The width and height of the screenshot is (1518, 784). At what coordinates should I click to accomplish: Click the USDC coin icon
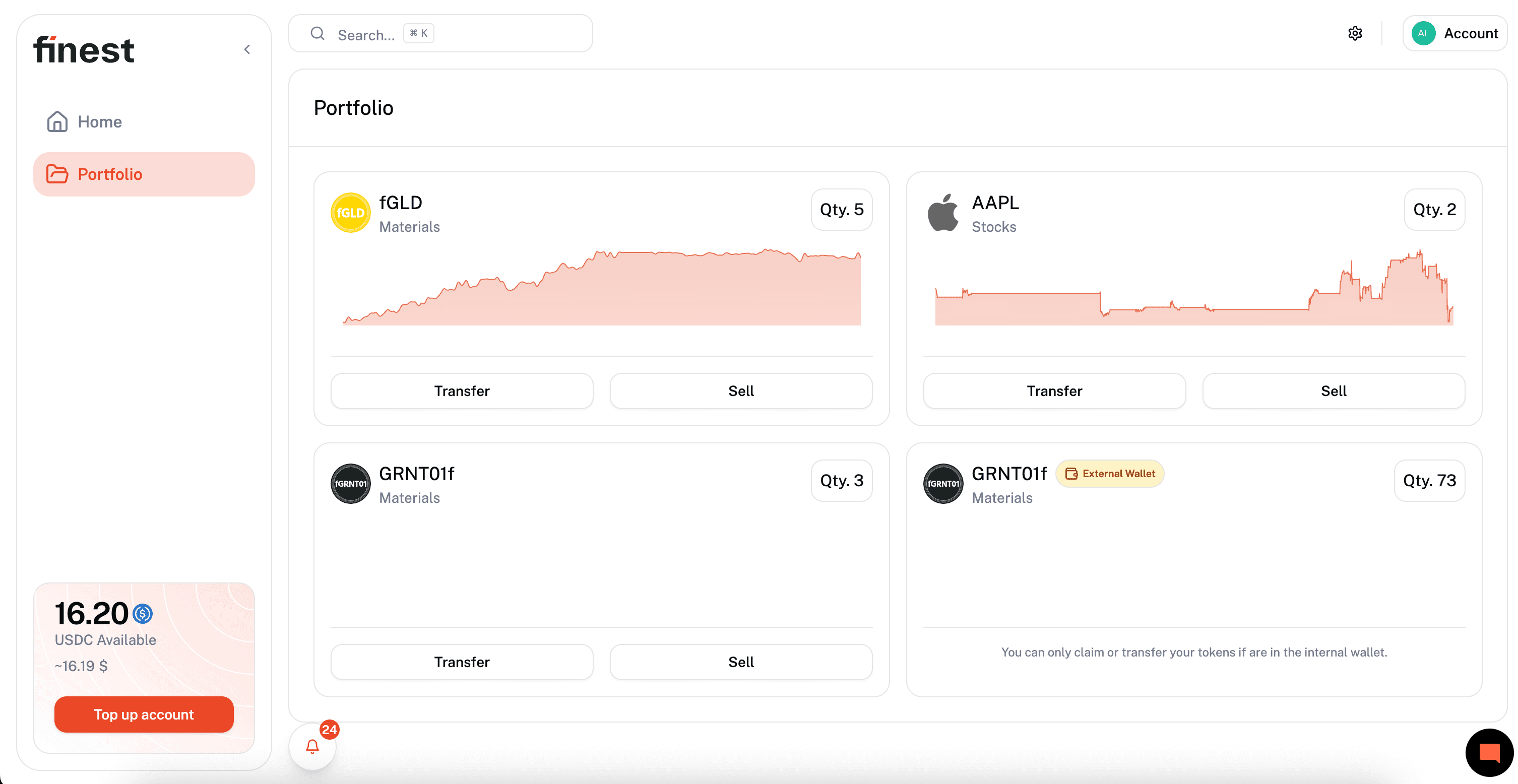(143, 614)
